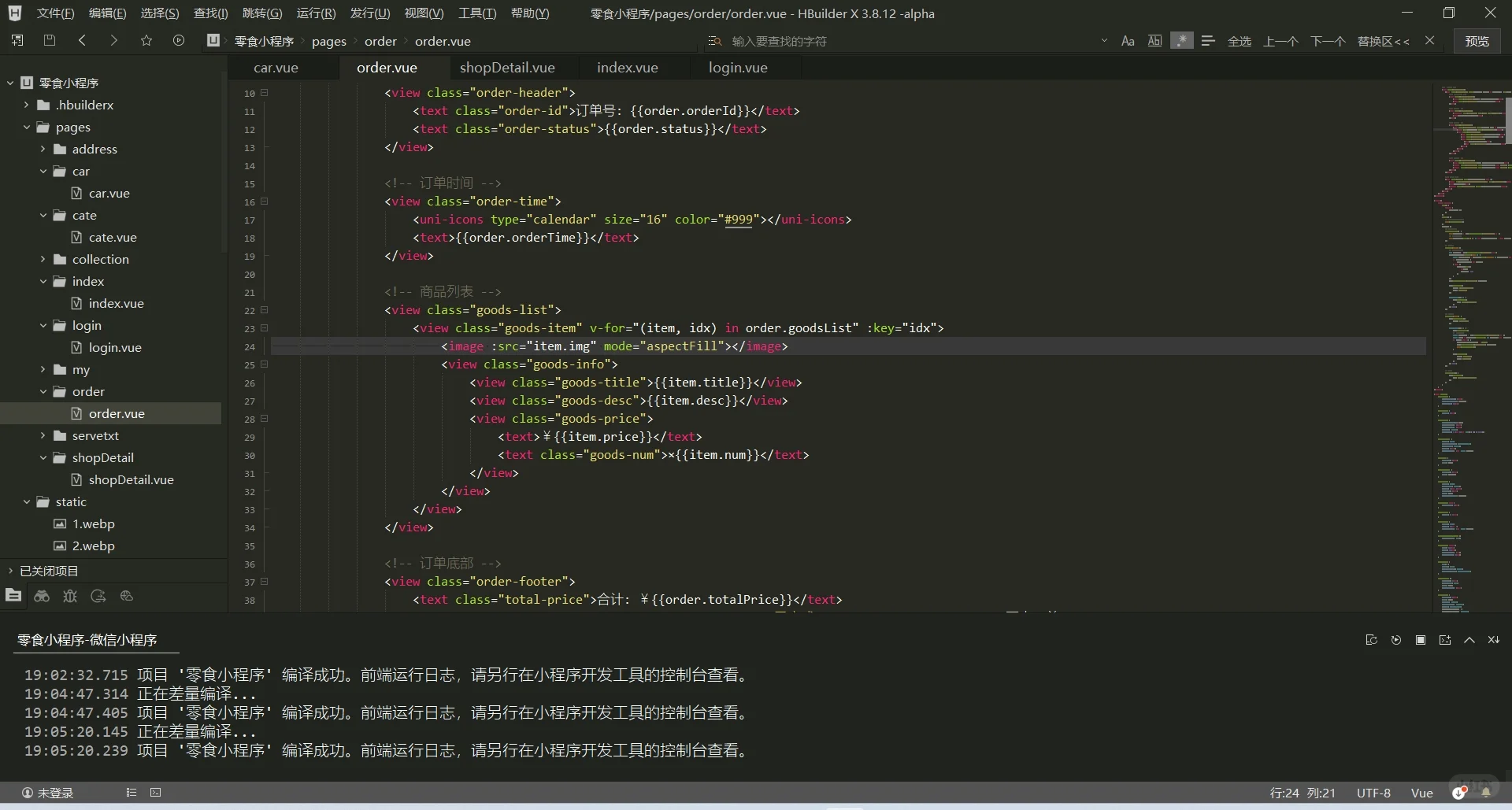Open the 工具(T) menu

click(x=477, y=13)
